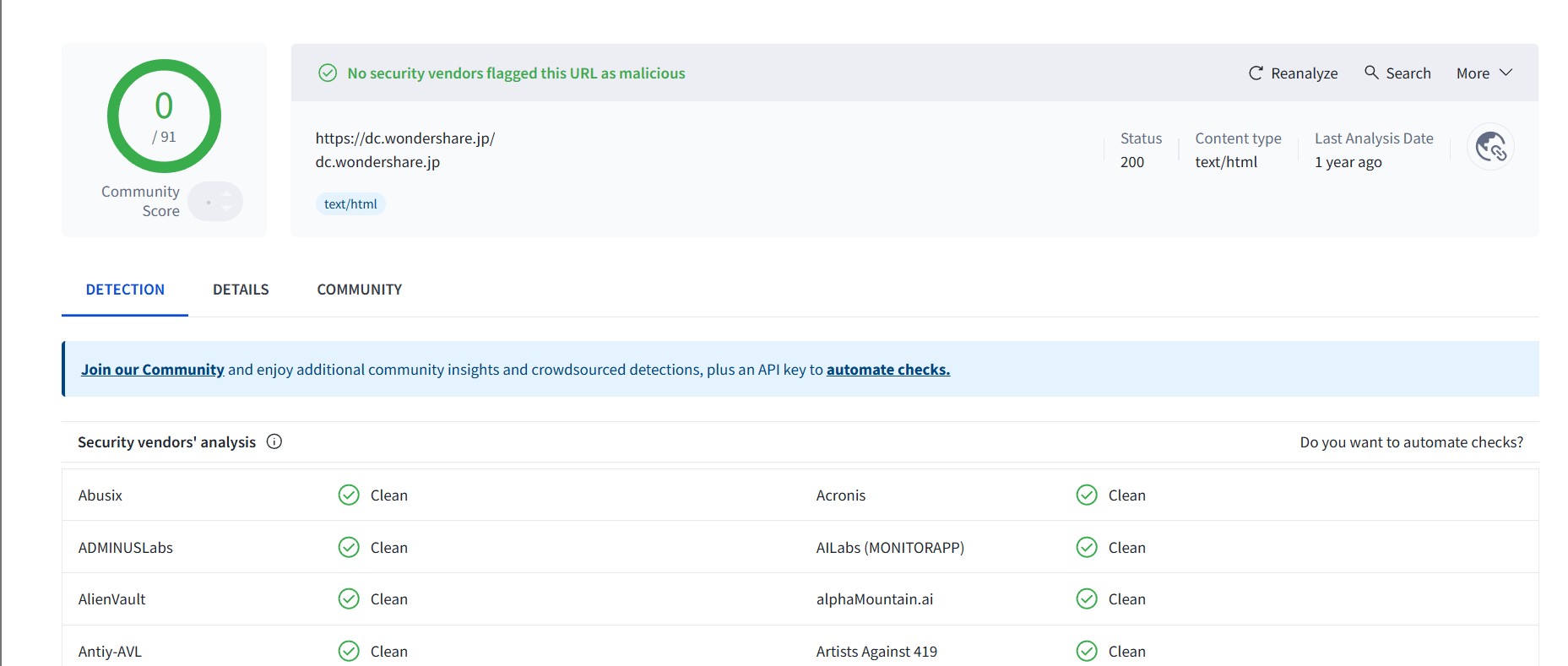Click the info icon beside Security vendors' analysis
The image size is (1568, 666).
(x=274, y=441)
